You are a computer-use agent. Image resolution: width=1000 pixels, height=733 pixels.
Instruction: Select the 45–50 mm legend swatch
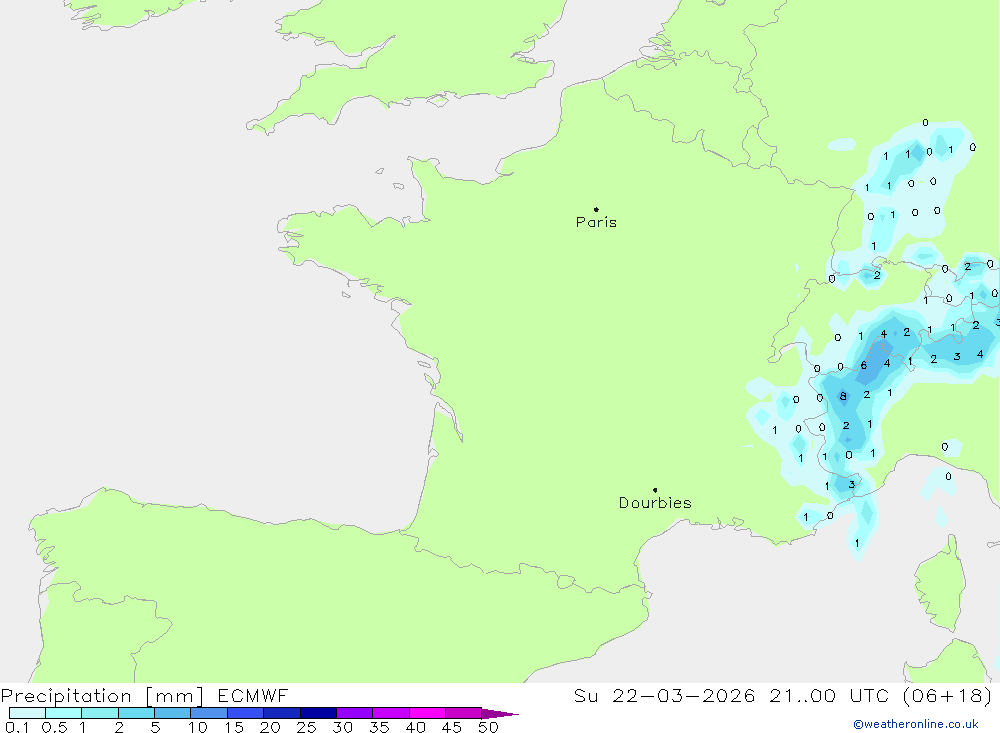click(x=464, y=713)
